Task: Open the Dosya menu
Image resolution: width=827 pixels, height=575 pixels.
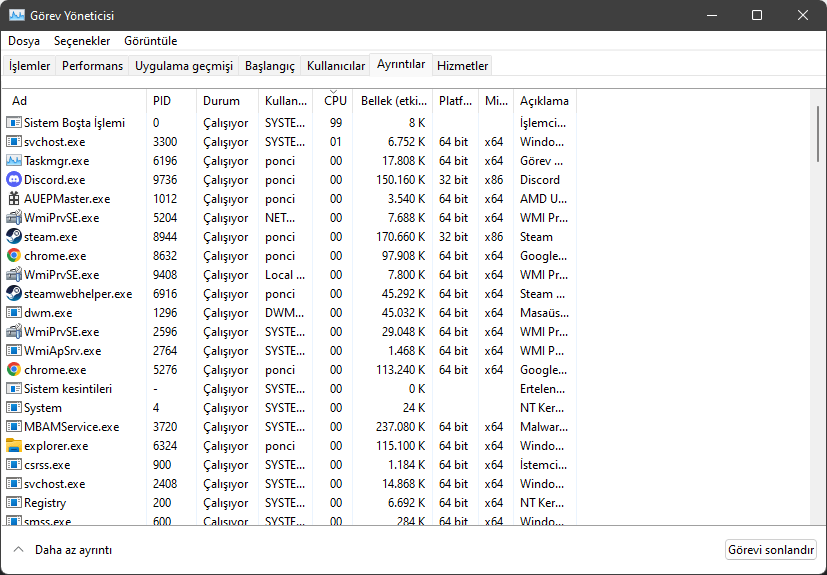Action: pos(24,41)
